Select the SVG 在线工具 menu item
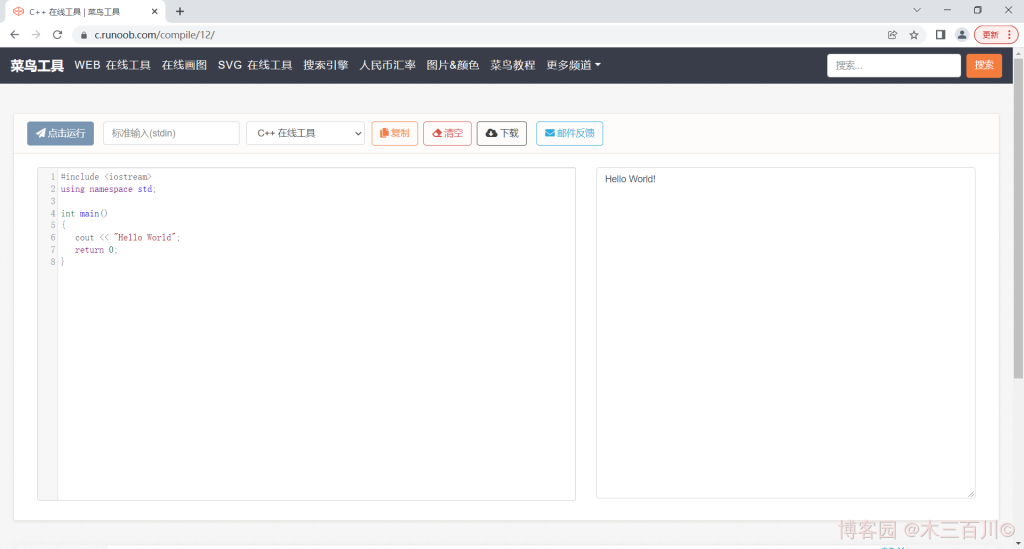1024x549 pixels. click(255, 65)
